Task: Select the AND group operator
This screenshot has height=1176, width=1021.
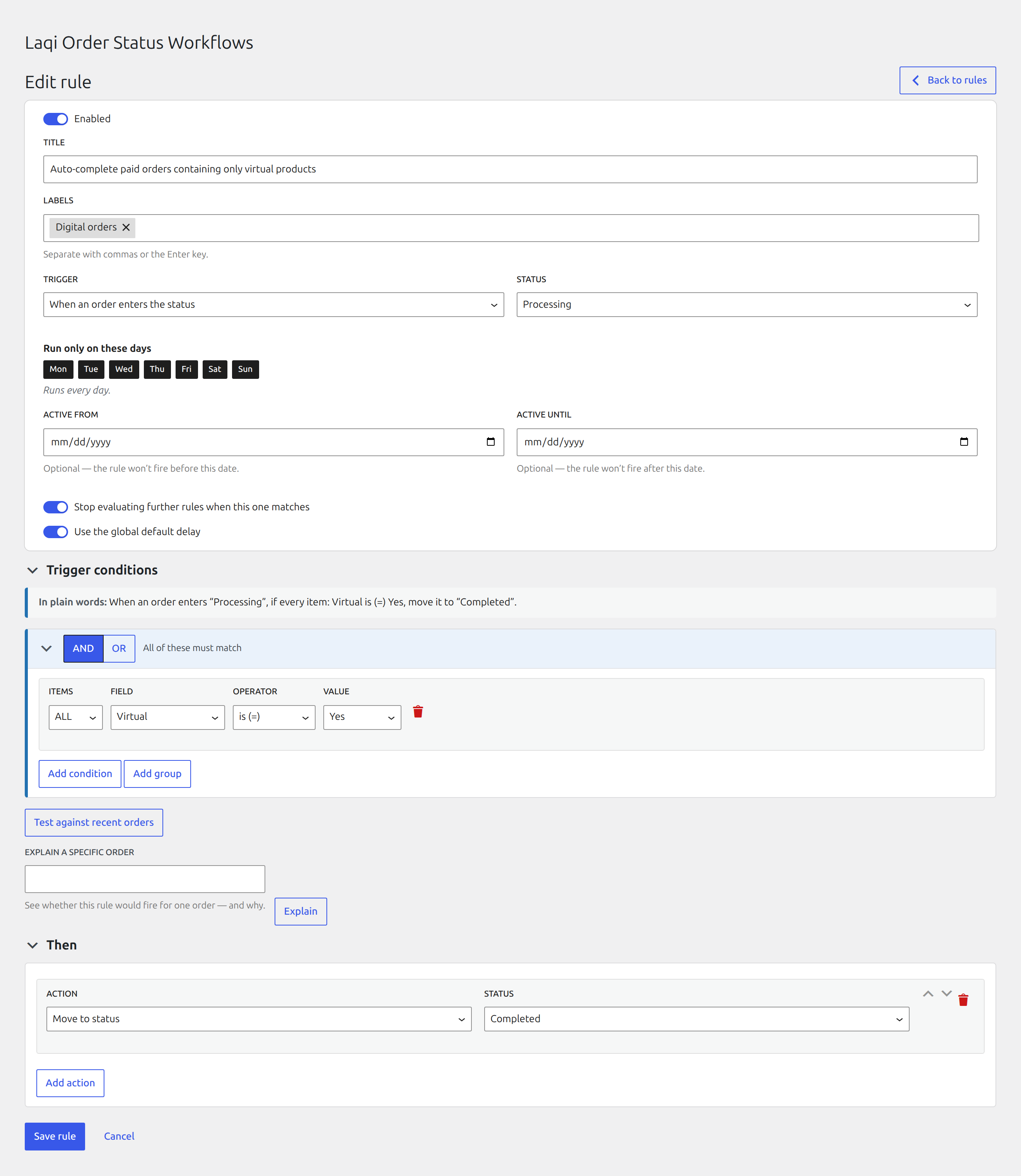Action: (x=83, y=649)
